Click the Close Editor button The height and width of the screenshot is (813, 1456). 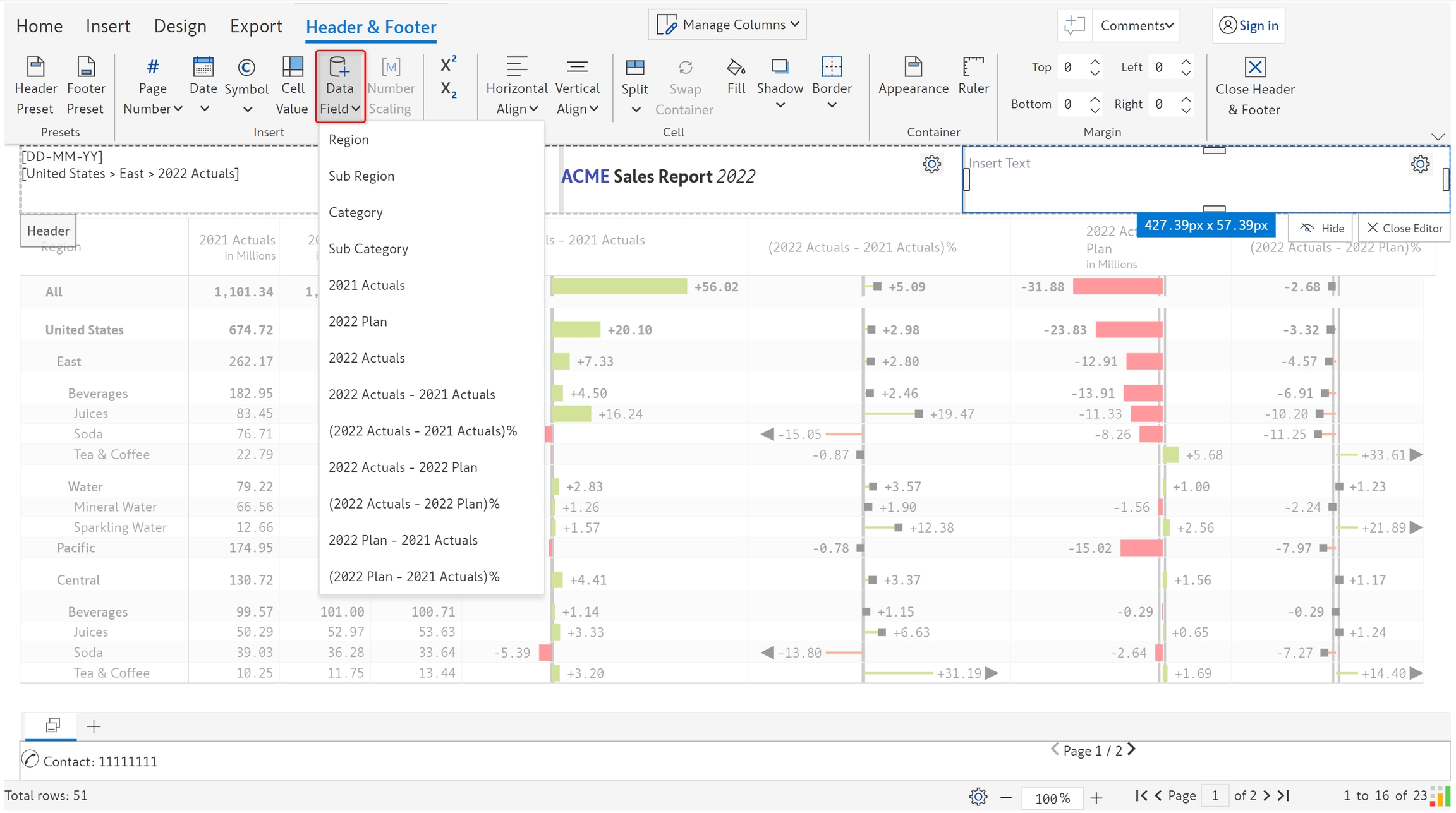pyautogui.click(x=1404, y=228)
